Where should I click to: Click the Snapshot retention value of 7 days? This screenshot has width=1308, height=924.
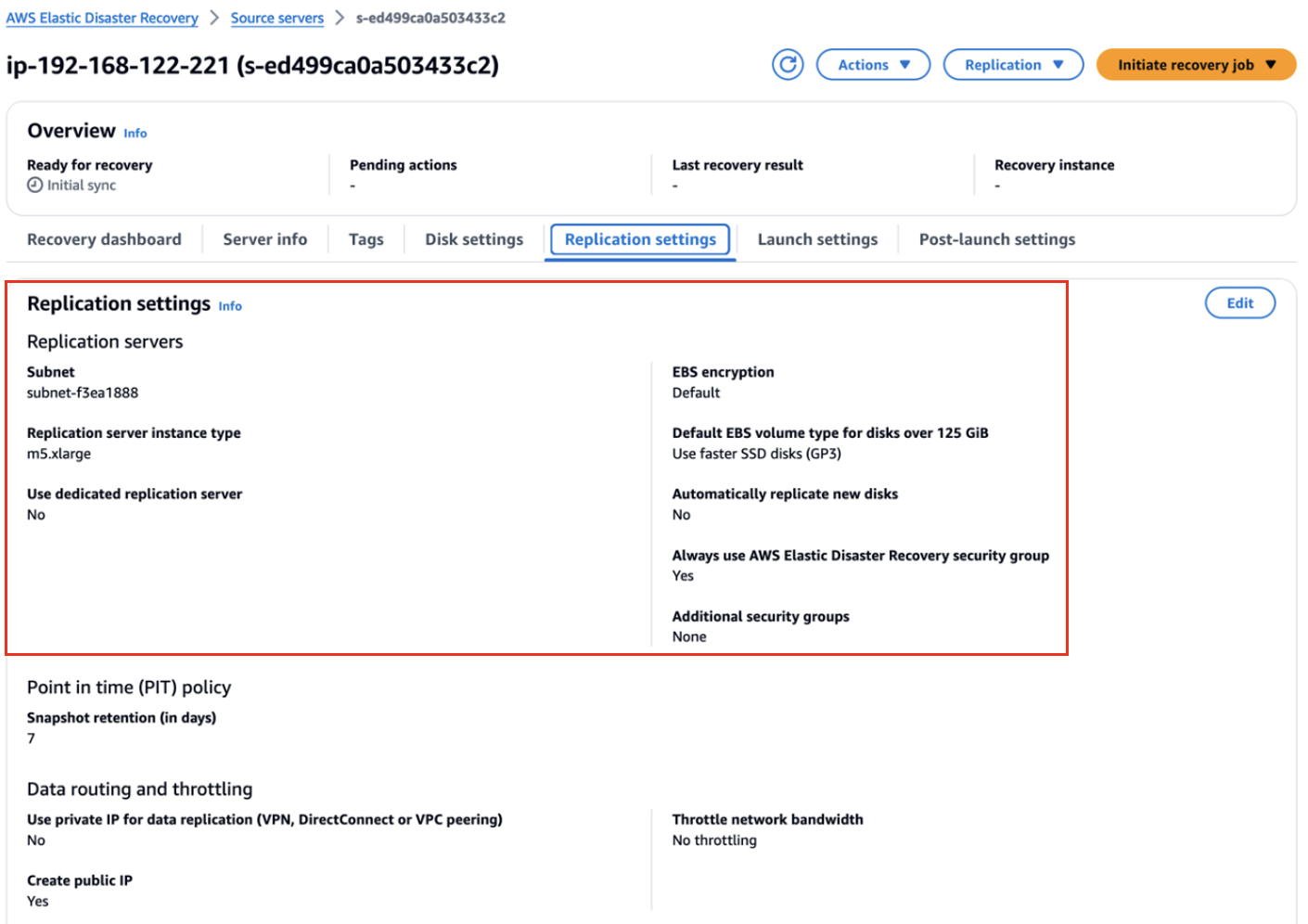(31, 738)
